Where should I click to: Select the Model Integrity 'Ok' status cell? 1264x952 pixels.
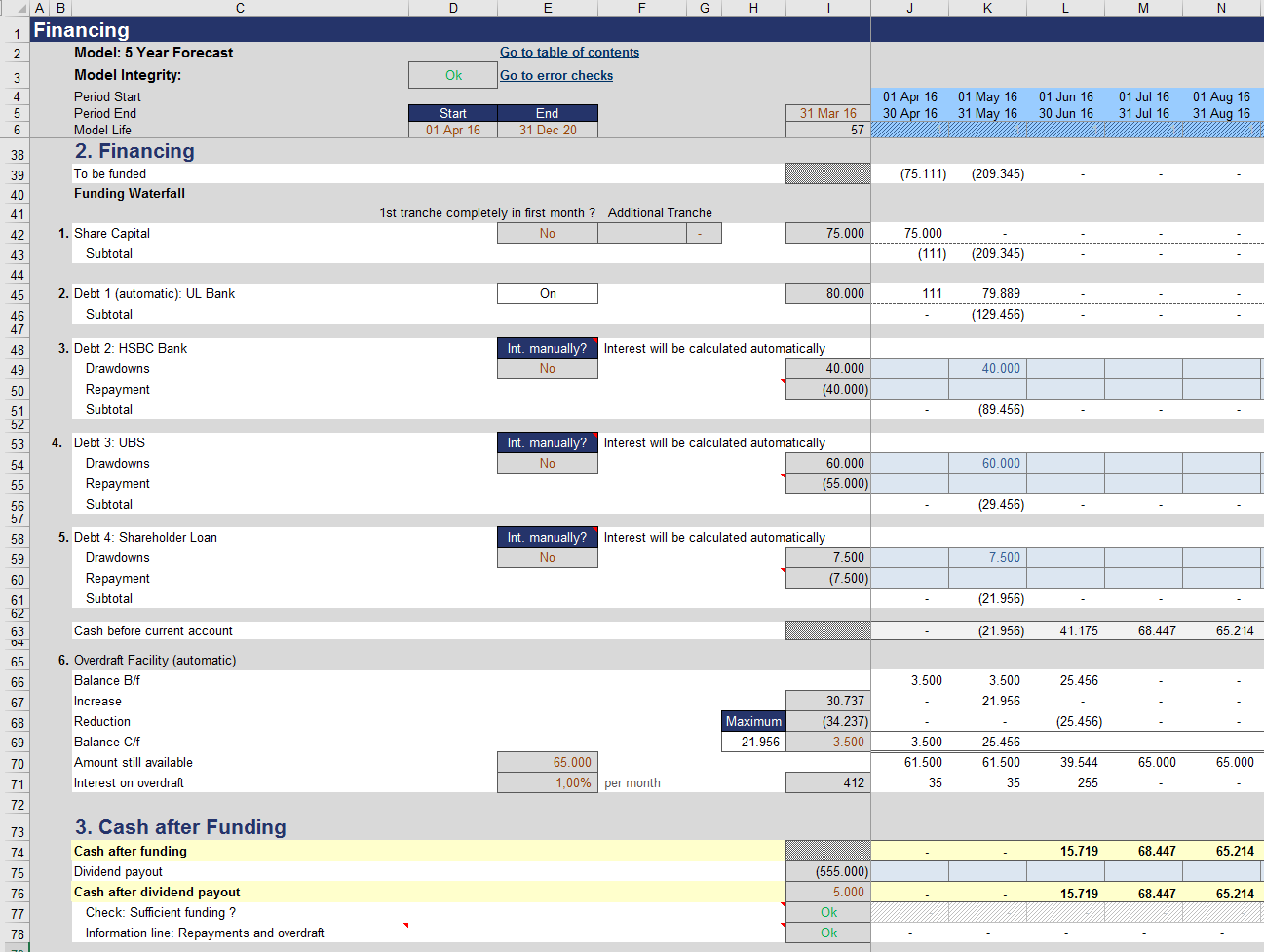click(x=453, y=75)
